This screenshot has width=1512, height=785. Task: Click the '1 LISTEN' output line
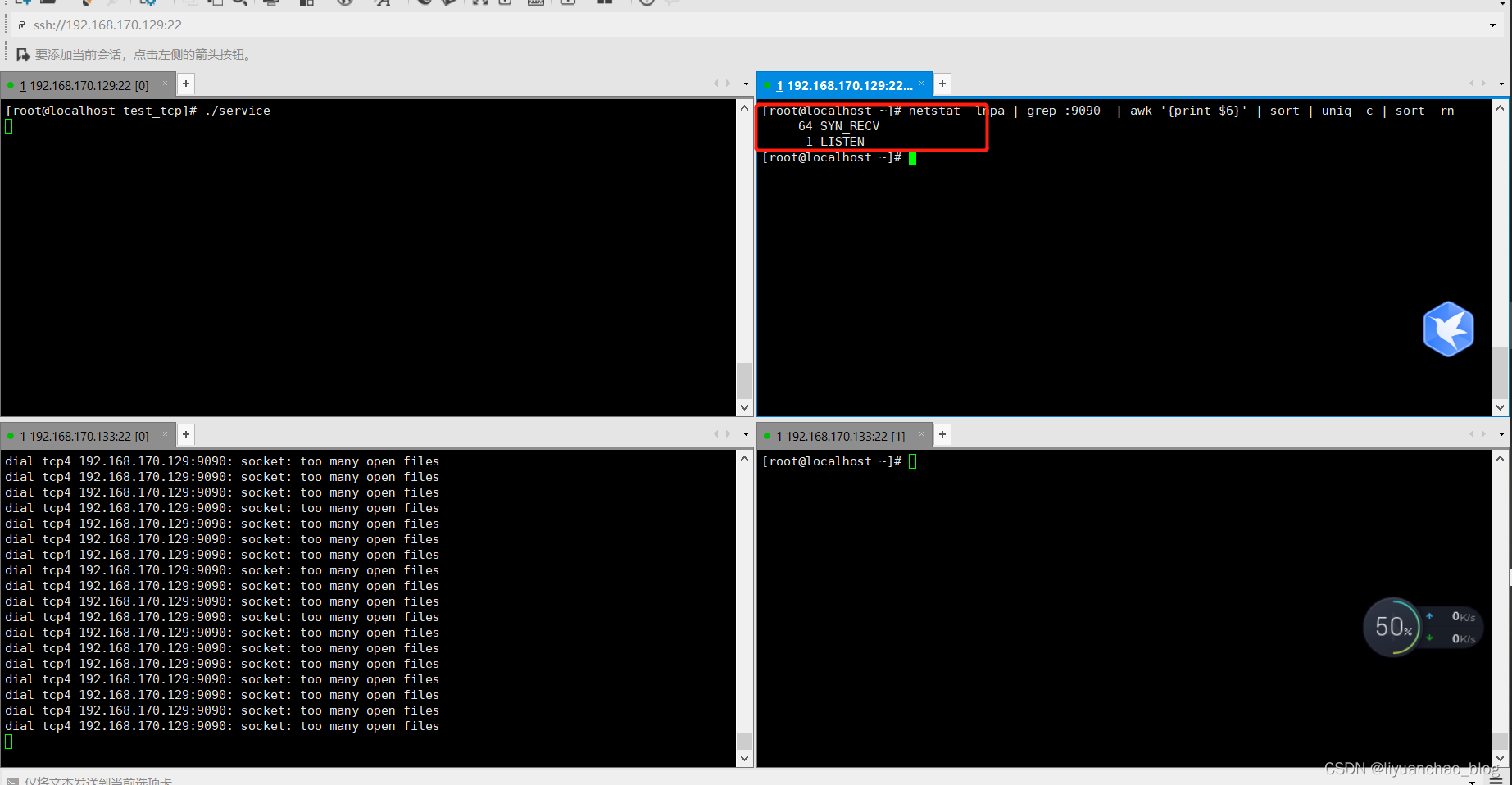click(x=835, y=142)
